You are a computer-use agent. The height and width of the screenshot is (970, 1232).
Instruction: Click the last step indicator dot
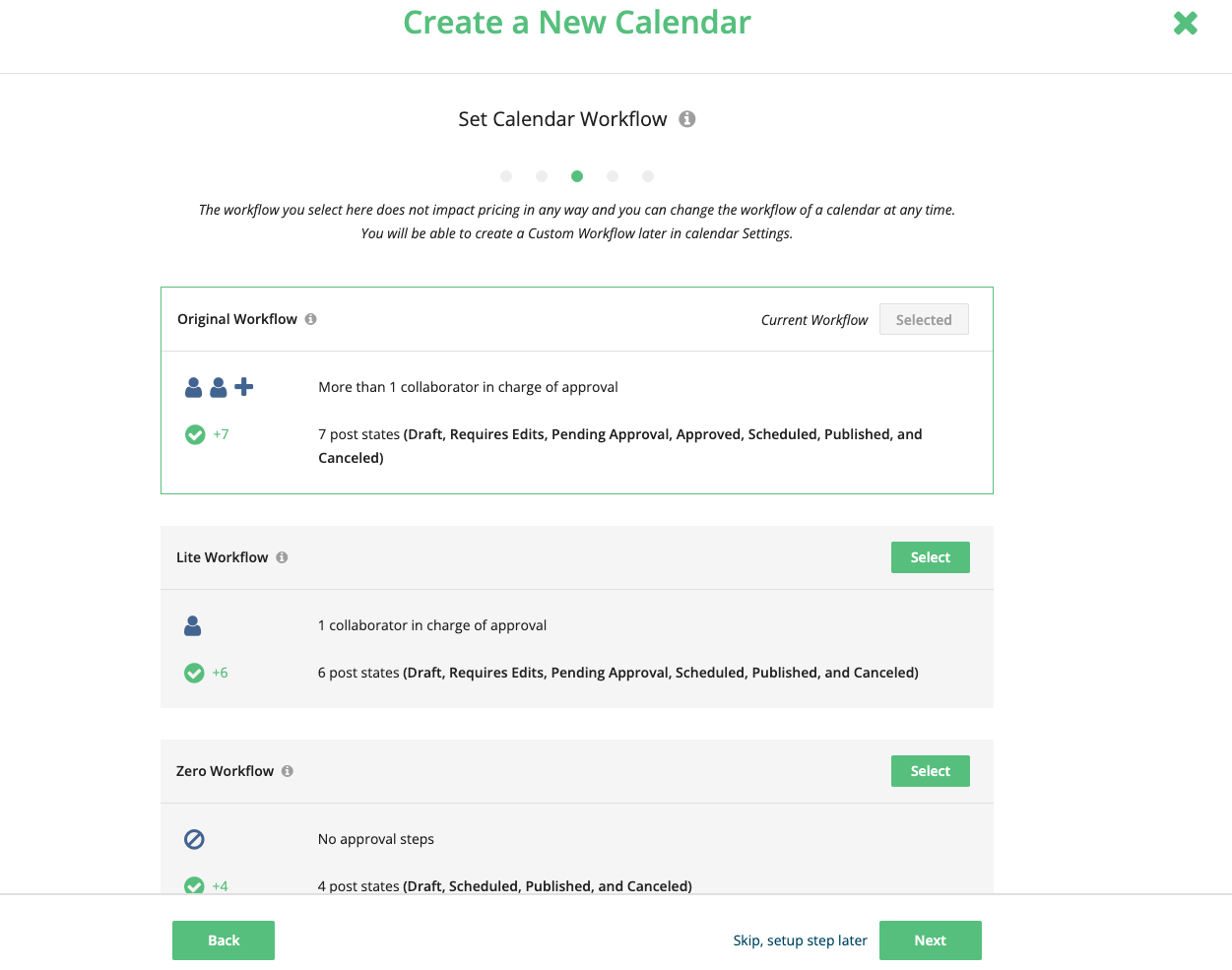pos(648,175)
